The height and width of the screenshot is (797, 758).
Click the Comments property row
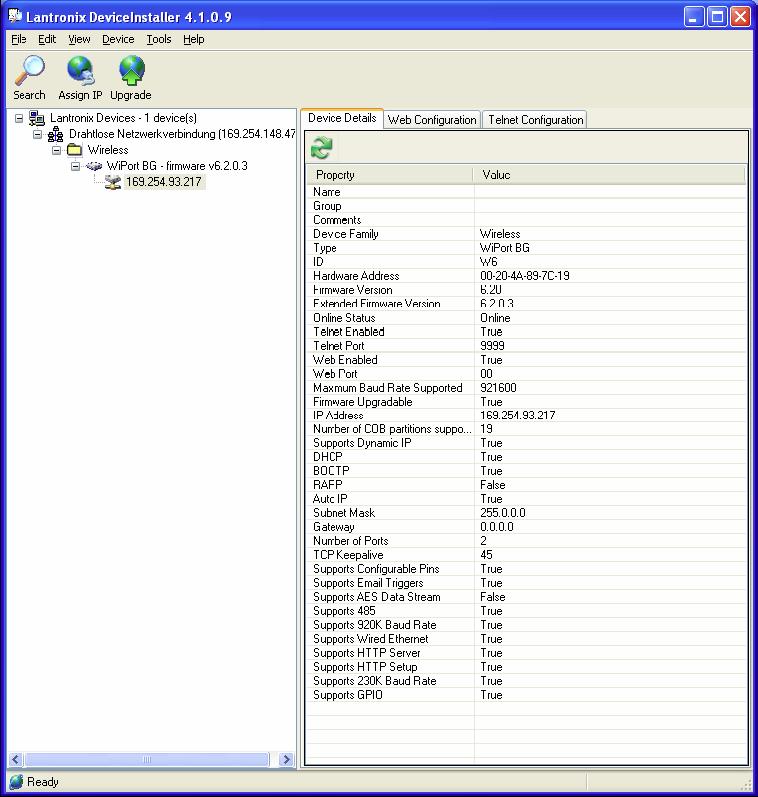pos(526,220)
